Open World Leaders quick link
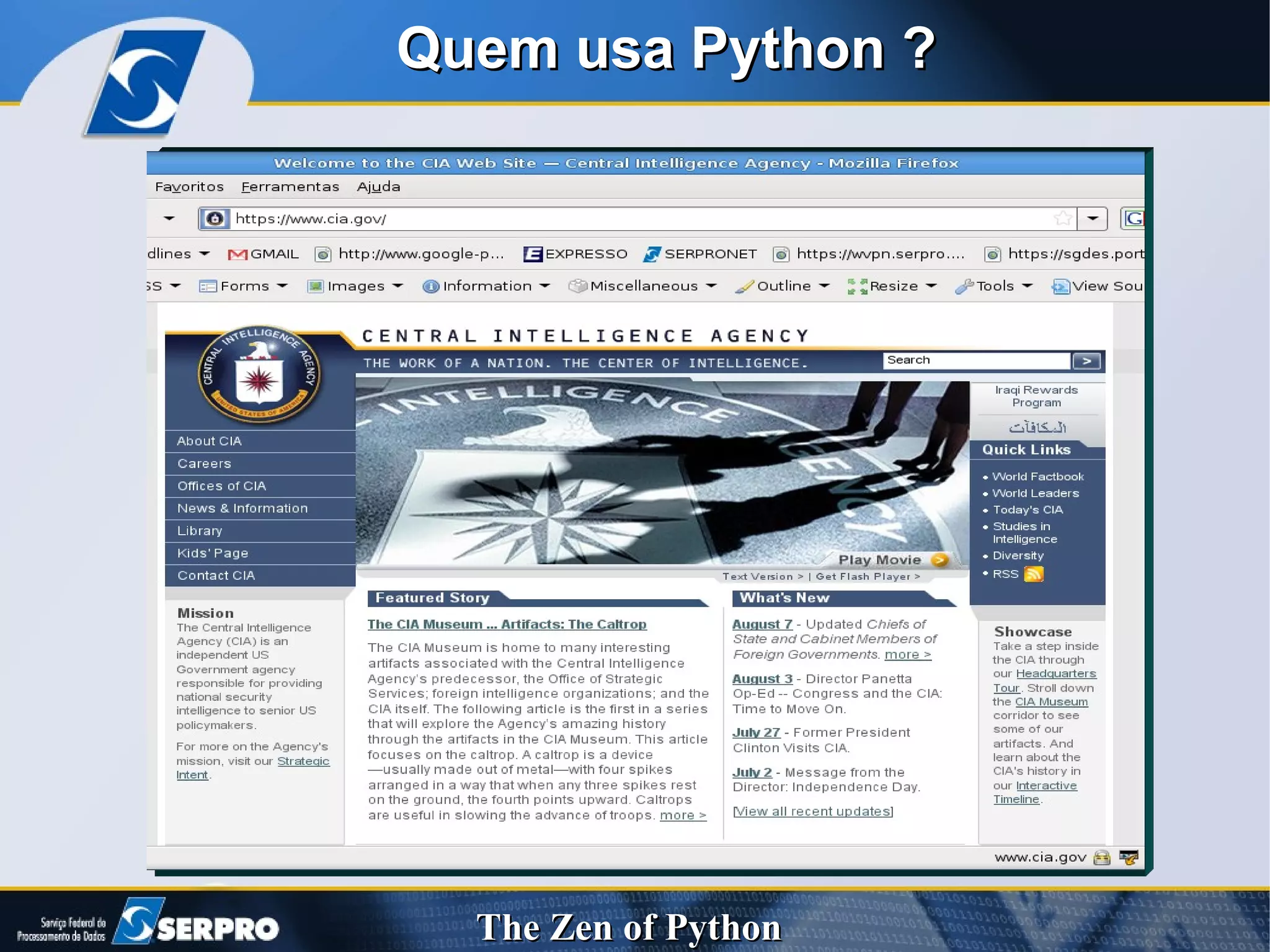Screen dimensions: 1270x952 (x=1036, y=494)
